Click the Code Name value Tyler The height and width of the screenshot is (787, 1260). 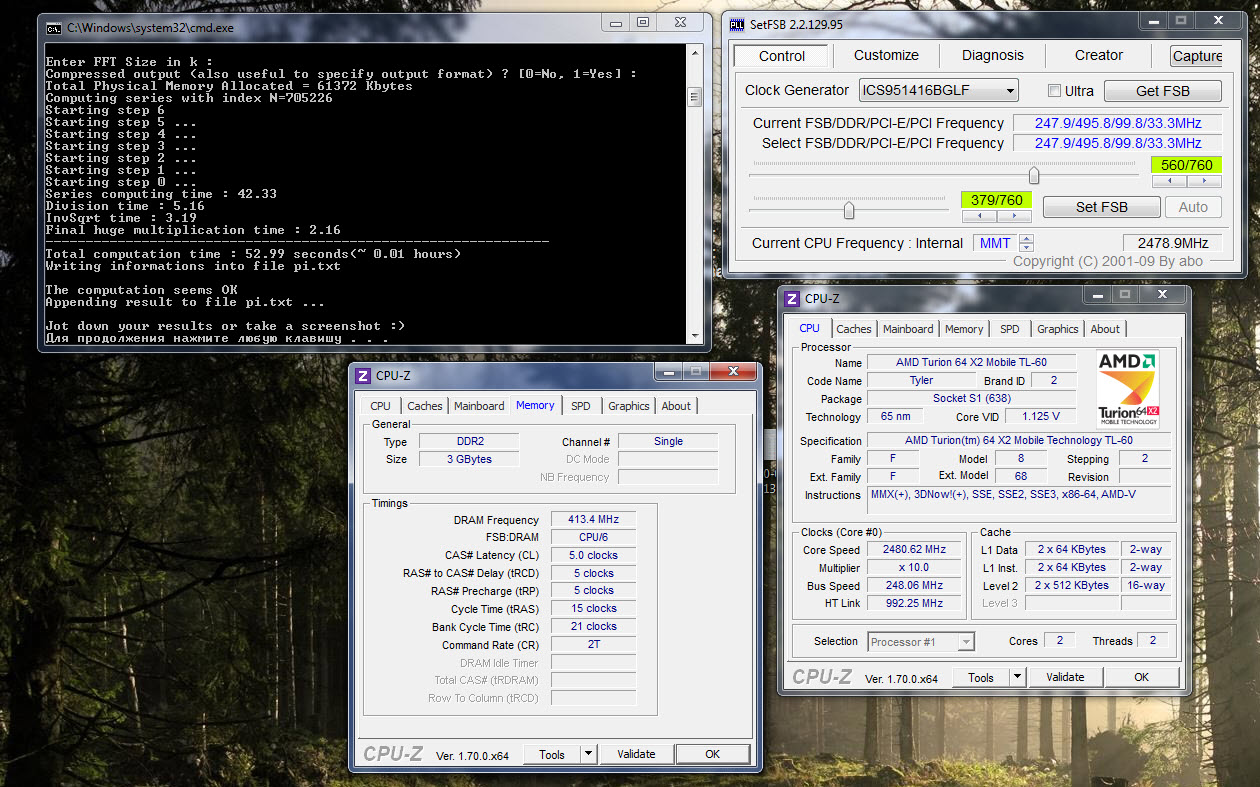[x=921, y=380]
